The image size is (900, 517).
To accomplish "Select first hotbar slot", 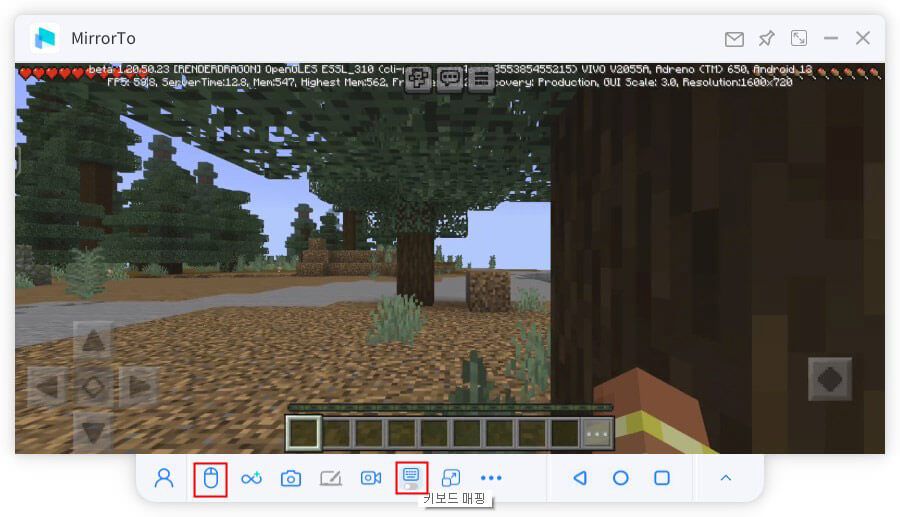I will click(304, 433).
